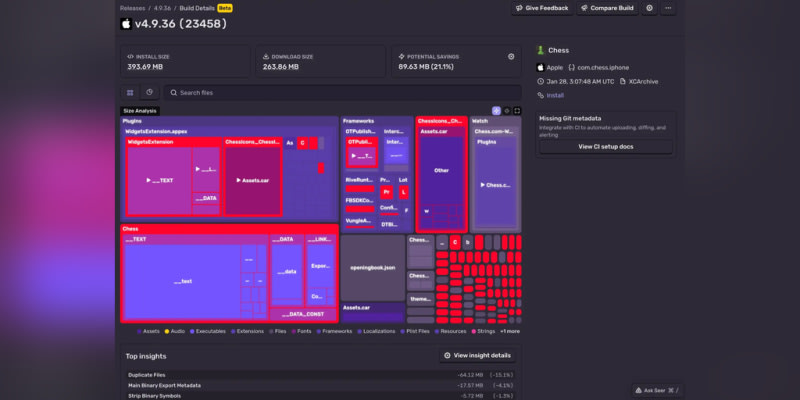Select the Chess executable treemap header

tap(230, 229)
